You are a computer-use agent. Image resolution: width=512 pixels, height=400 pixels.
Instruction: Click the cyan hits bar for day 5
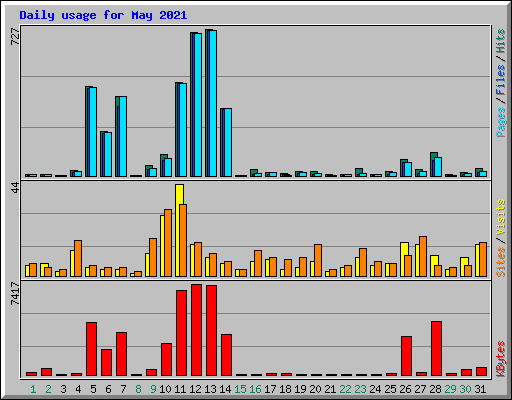[x=93, y=132]
